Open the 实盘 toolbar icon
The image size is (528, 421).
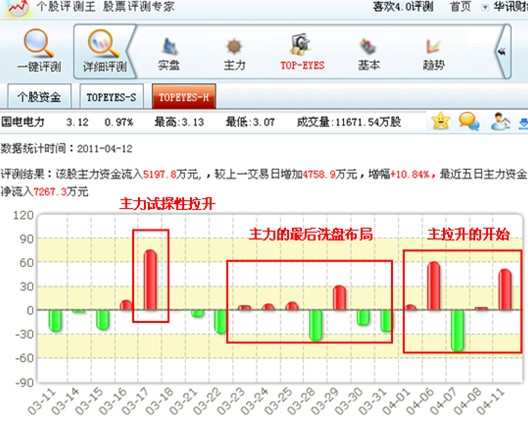pos(170,46)
